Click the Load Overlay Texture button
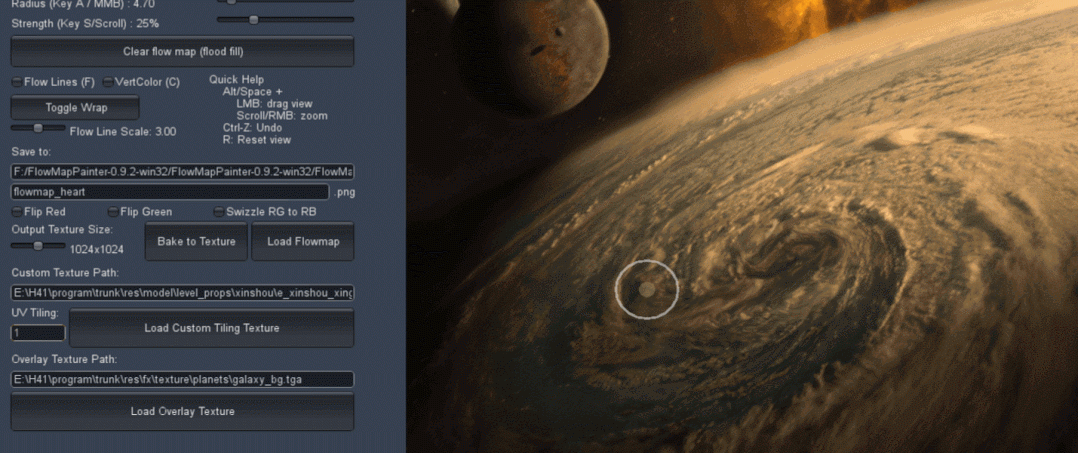 click(x=182, y=411)
